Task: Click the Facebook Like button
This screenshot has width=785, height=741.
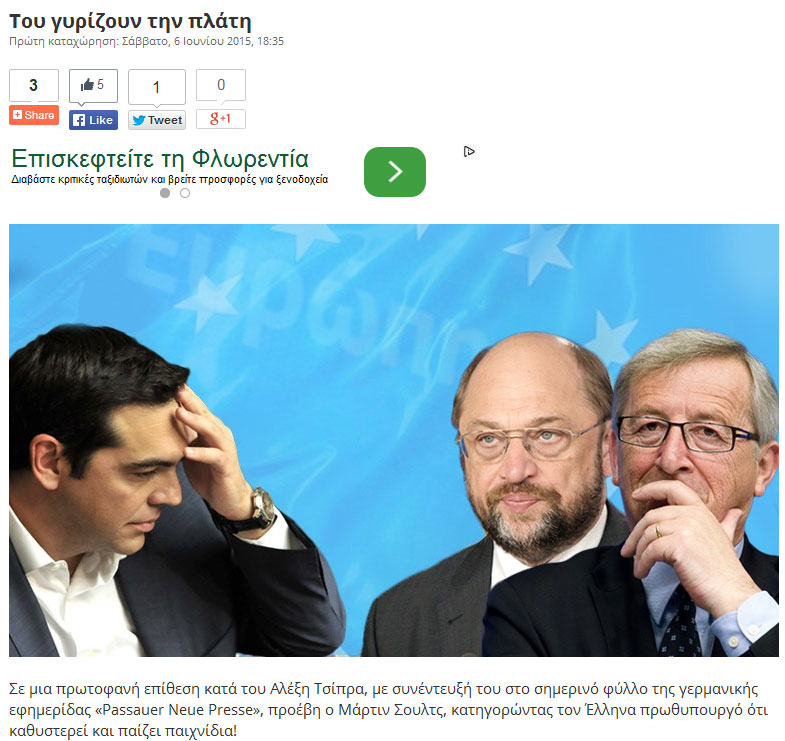Action: (x=94, y=120)
